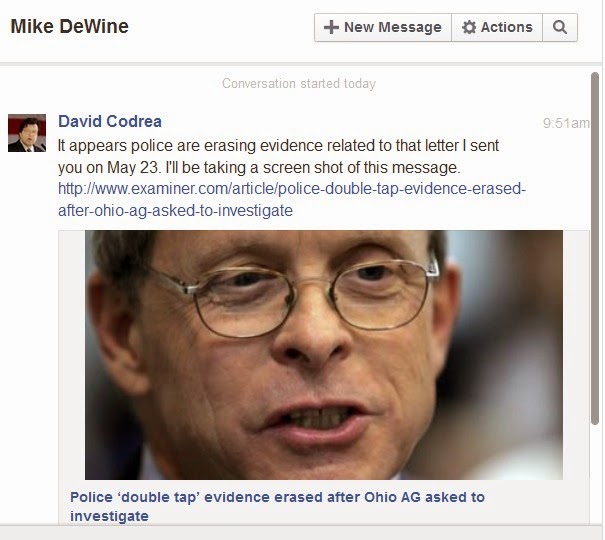Viewport: 605px width, 540px height.
Task: Open the Actions dropdown menu
Action: tap(497, 27)
